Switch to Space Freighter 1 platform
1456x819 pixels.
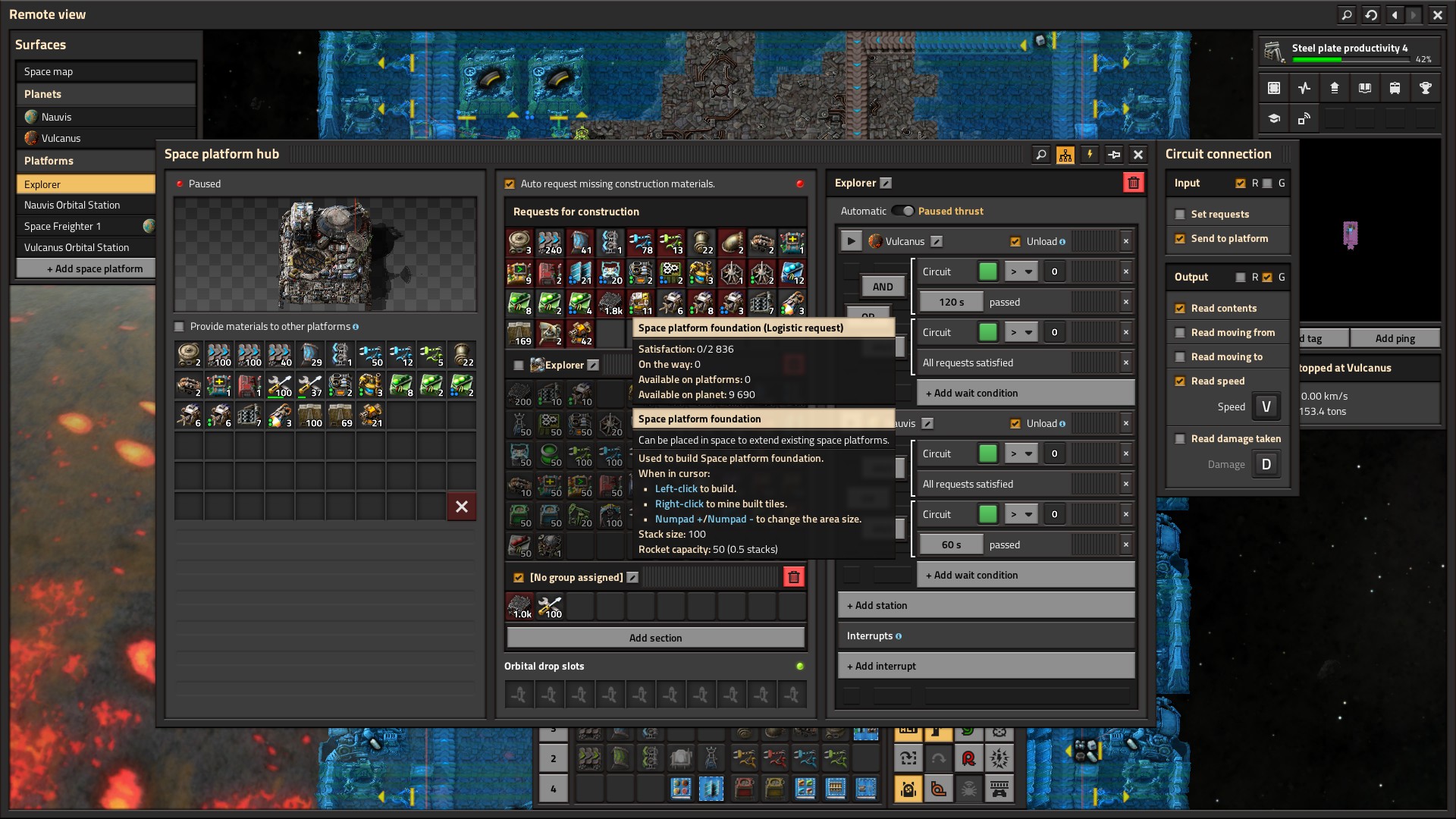pos(86,226)
